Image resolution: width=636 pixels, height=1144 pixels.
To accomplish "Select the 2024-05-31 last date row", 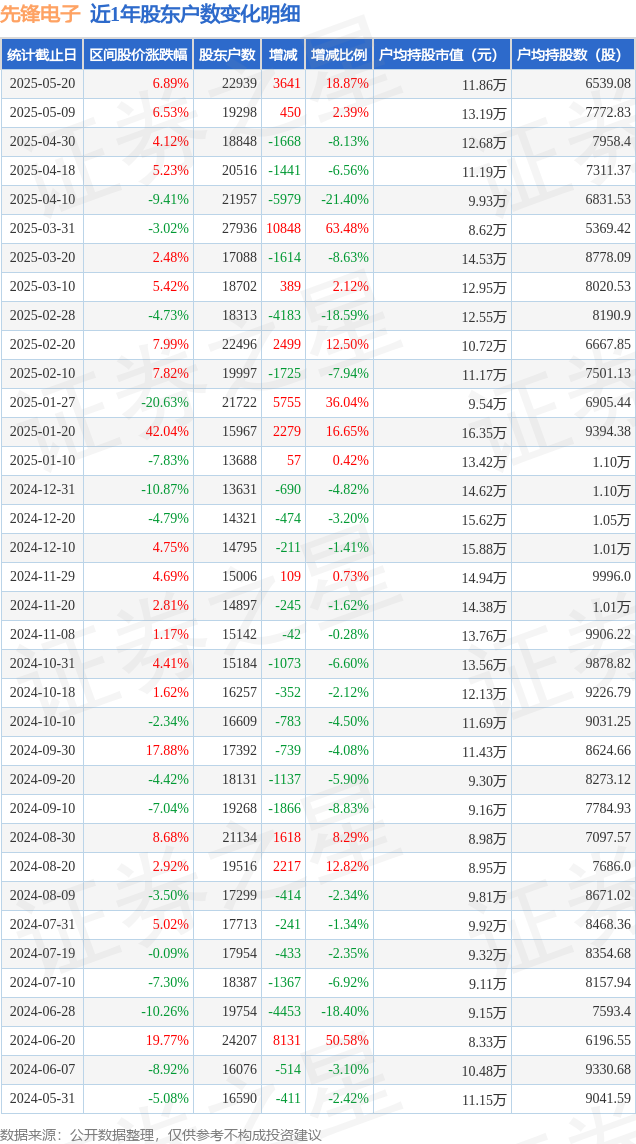I will [x=318, y=1097].
